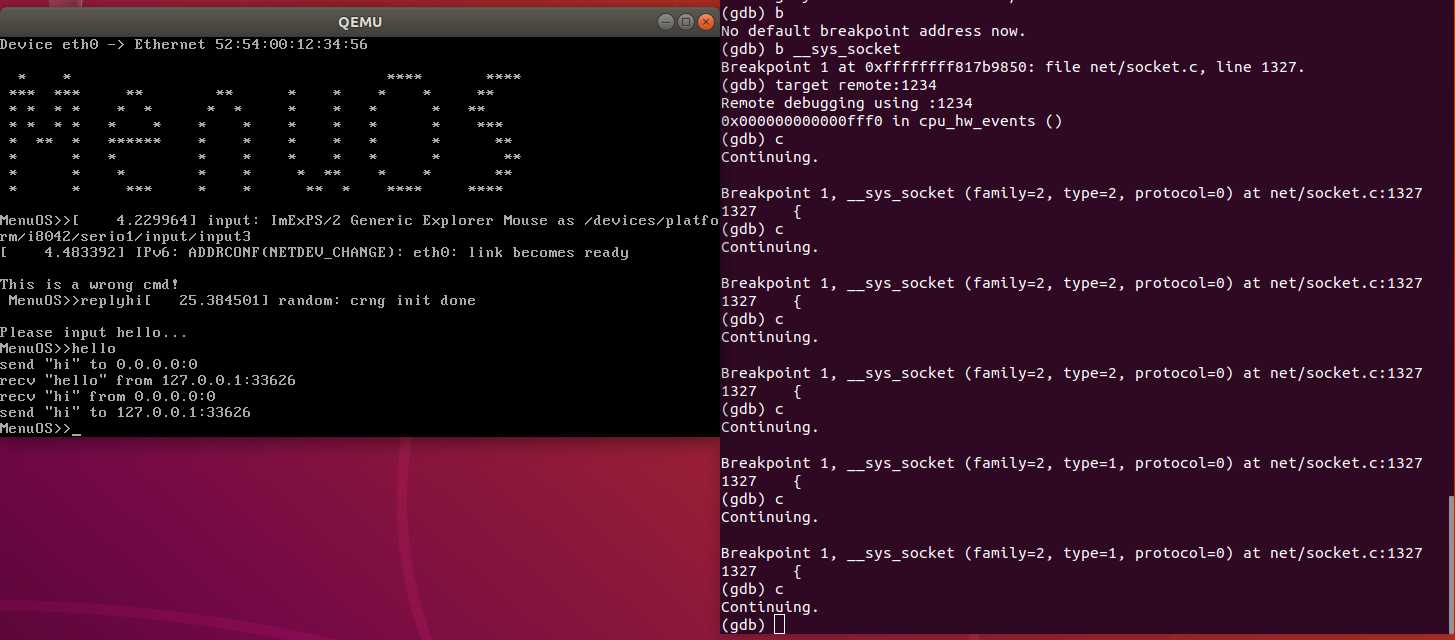Click "0x000000000000fff0 in cpu_hw_events ()" line
Viewport: 1455px width, 640px height.
pos(892,121)
